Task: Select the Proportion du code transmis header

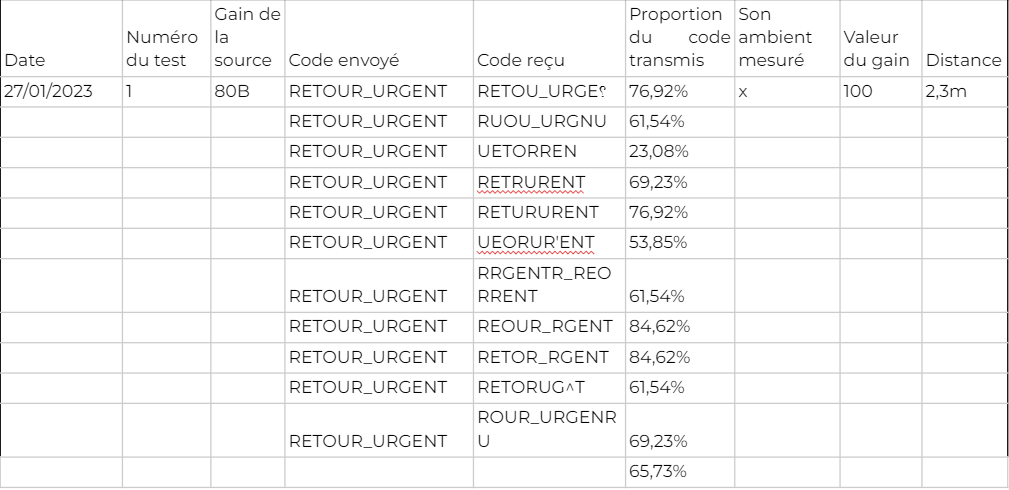Action: (x=680, y=39)
